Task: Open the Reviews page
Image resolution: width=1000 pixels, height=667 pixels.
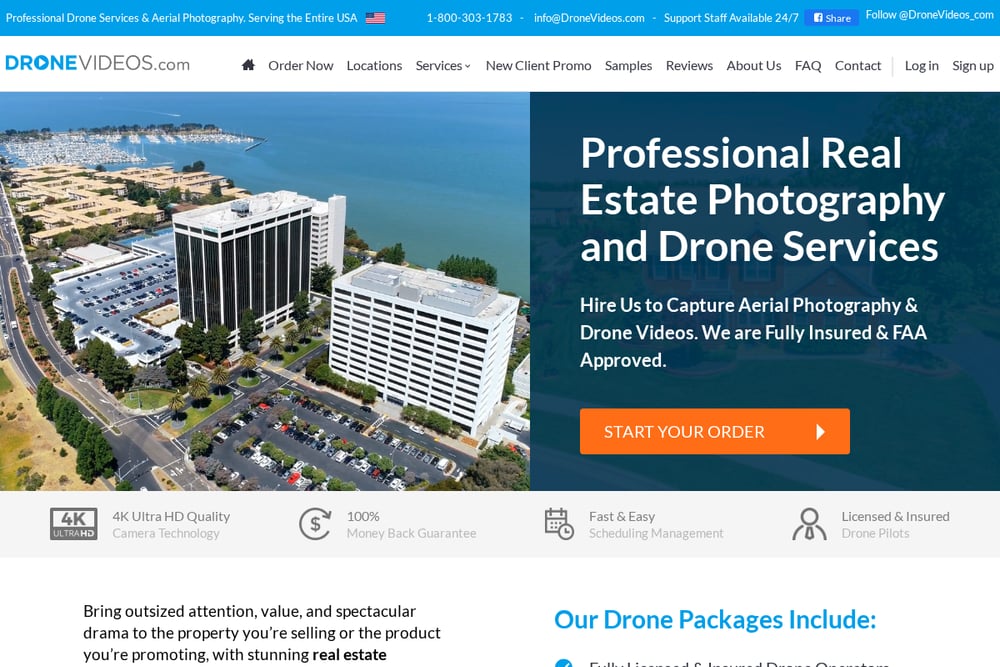Action: pyautogui.click(x=689, y=66)
